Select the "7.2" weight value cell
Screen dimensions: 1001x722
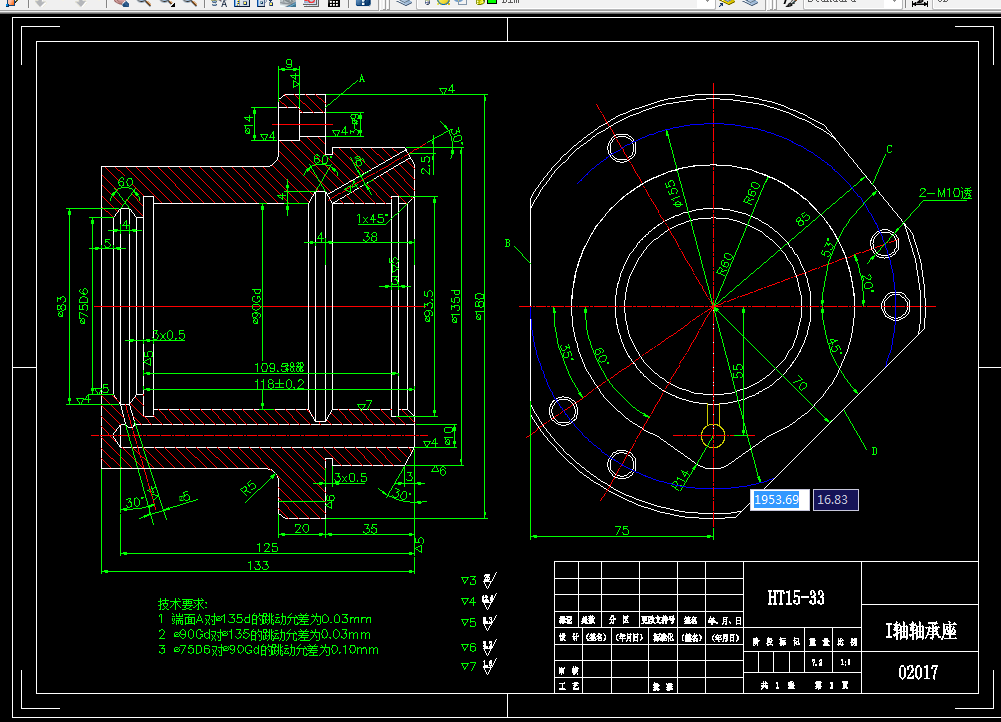pos(817,663)
